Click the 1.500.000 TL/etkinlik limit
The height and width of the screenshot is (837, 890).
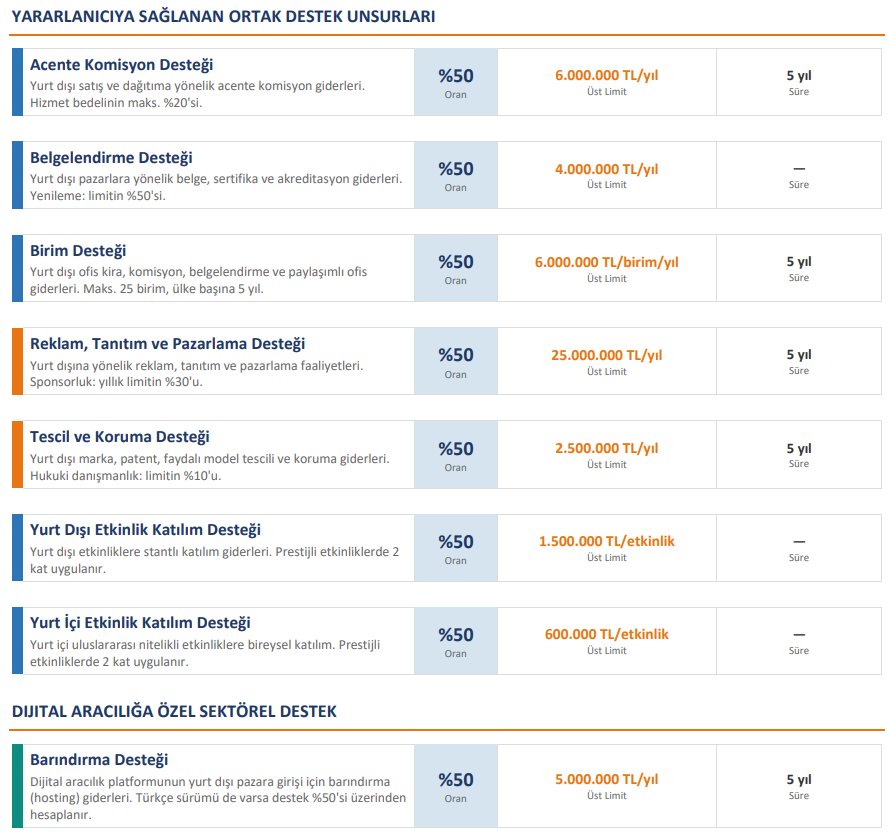click(x=606, y=541)
